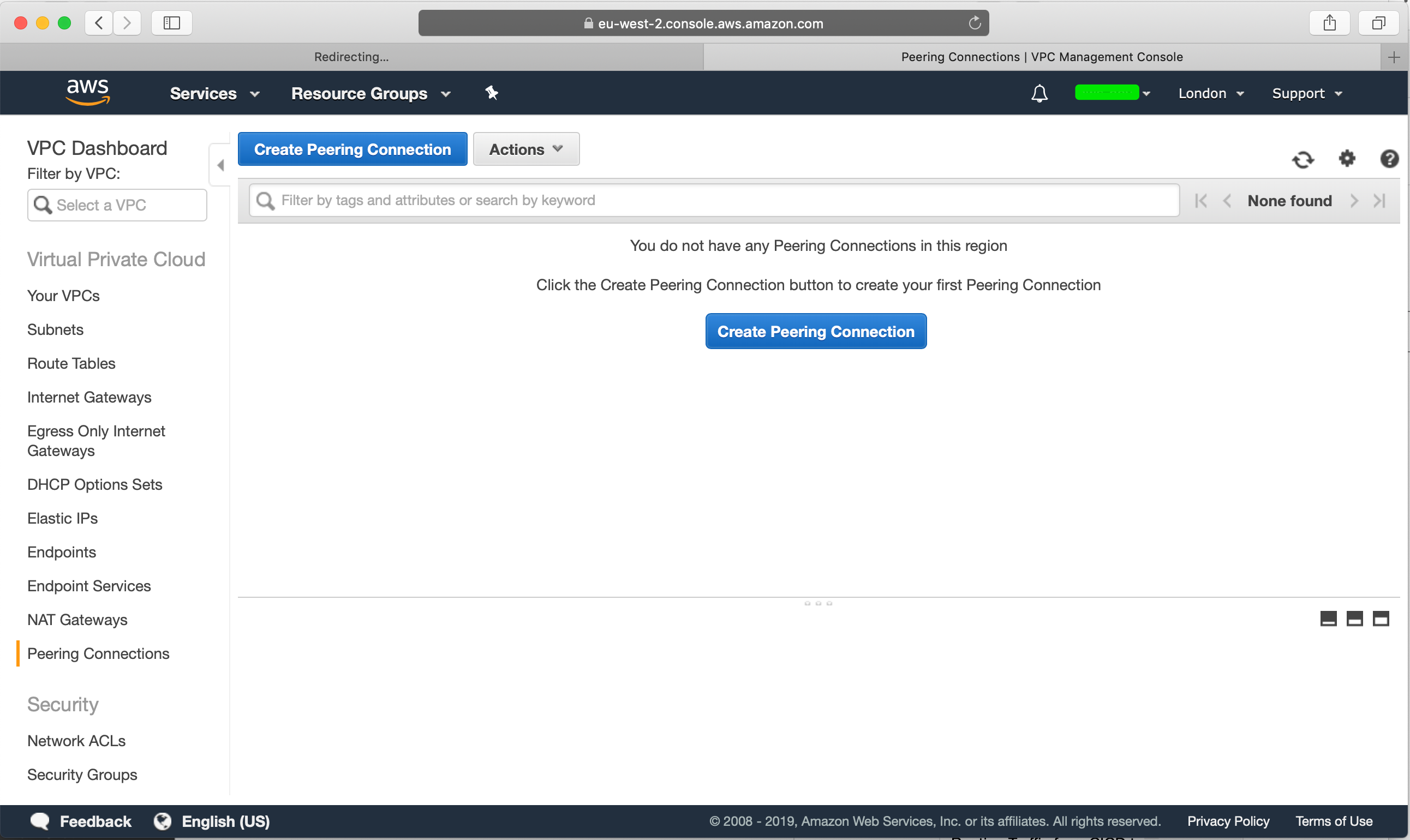Show all tabs overview in Safari

(x=1378, y=23)
